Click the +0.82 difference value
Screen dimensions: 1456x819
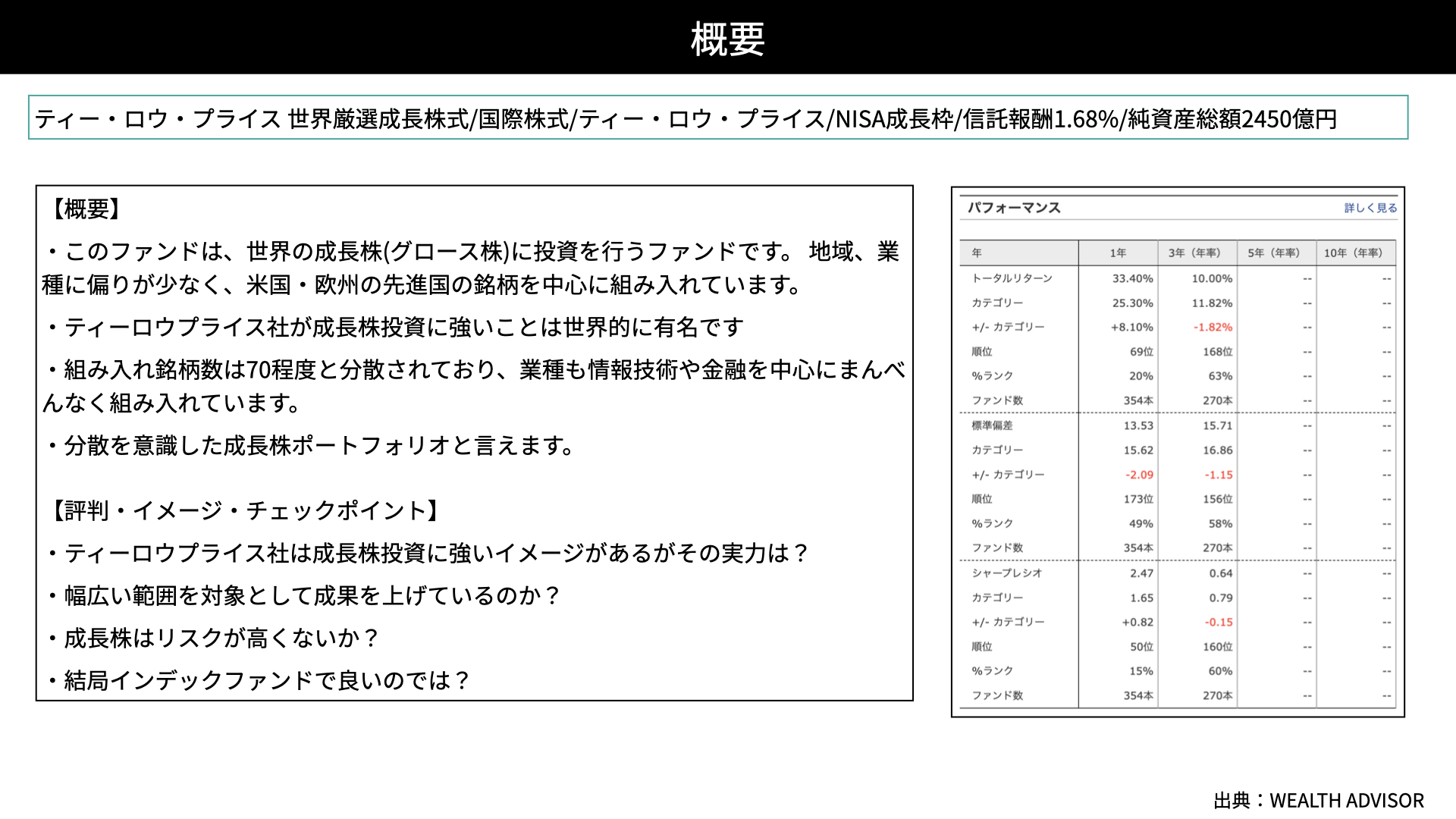pos(1137,622)
